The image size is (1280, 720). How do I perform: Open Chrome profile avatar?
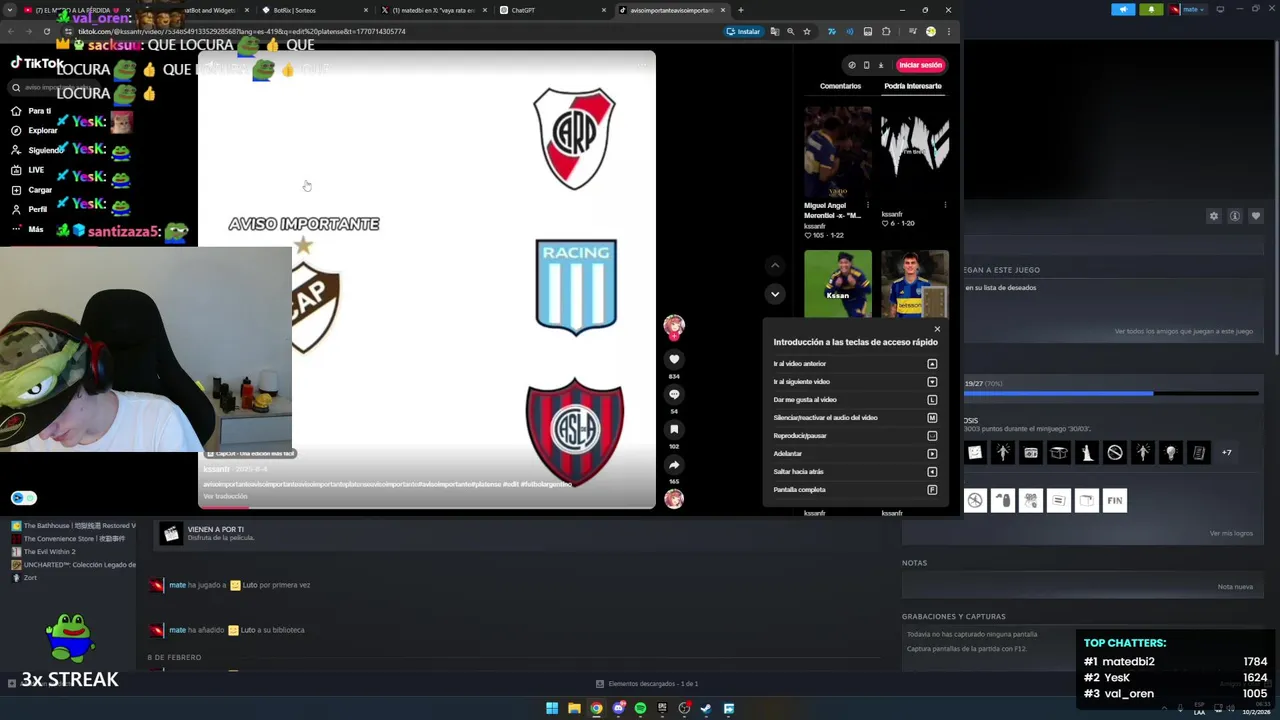click(931, 31)
